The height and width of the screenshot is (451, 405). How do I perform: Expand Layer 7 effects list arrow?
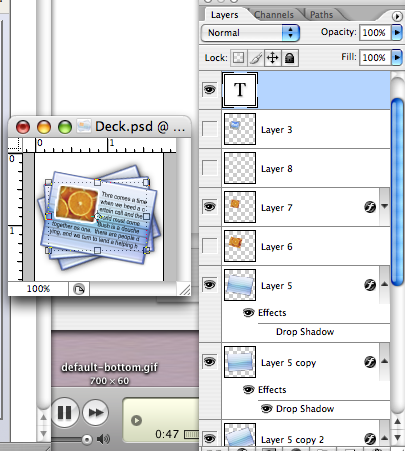pos(384,207)
